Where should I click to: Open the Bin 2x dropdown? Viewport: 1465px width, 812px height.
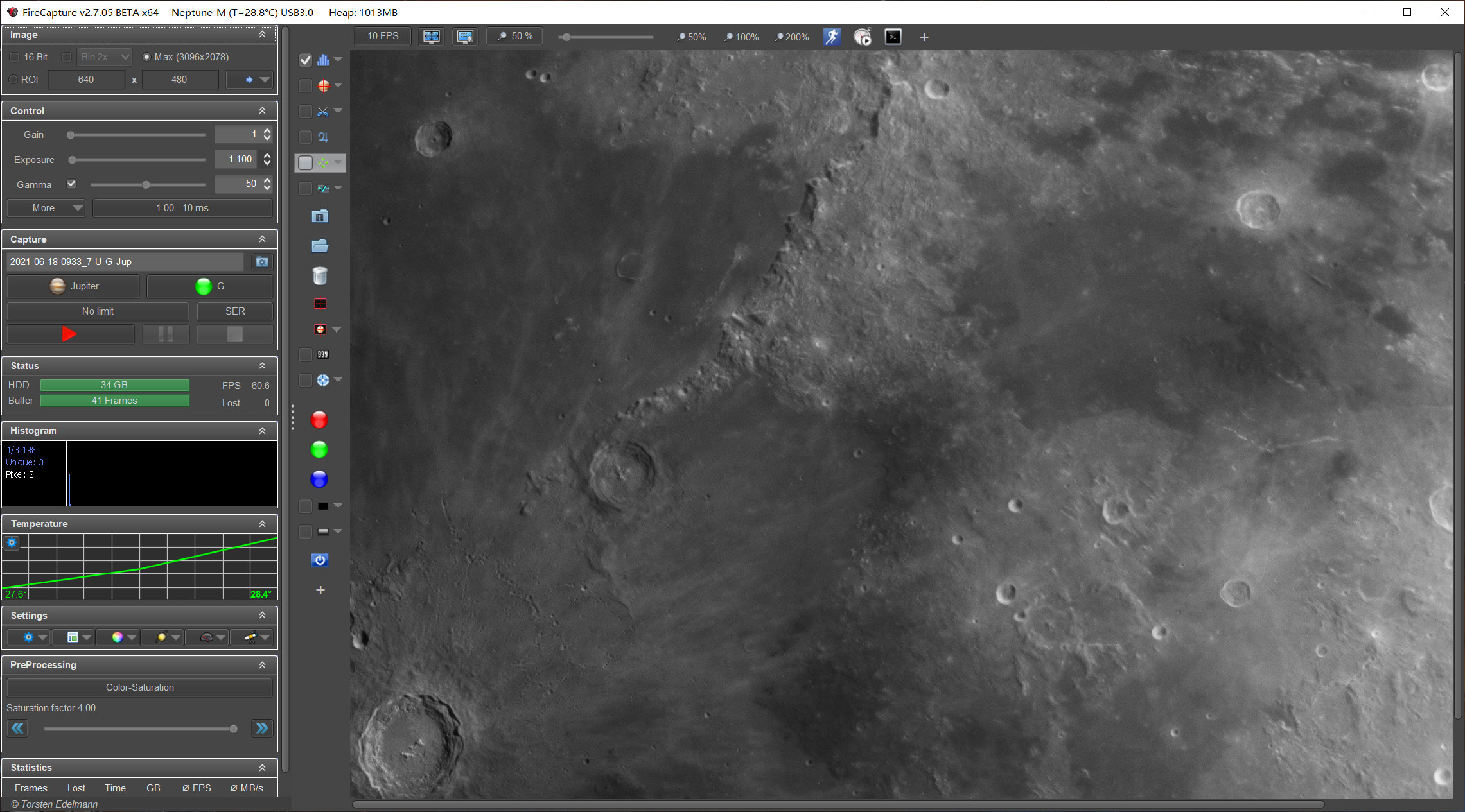pyautogui.click(x=105, y=57)
